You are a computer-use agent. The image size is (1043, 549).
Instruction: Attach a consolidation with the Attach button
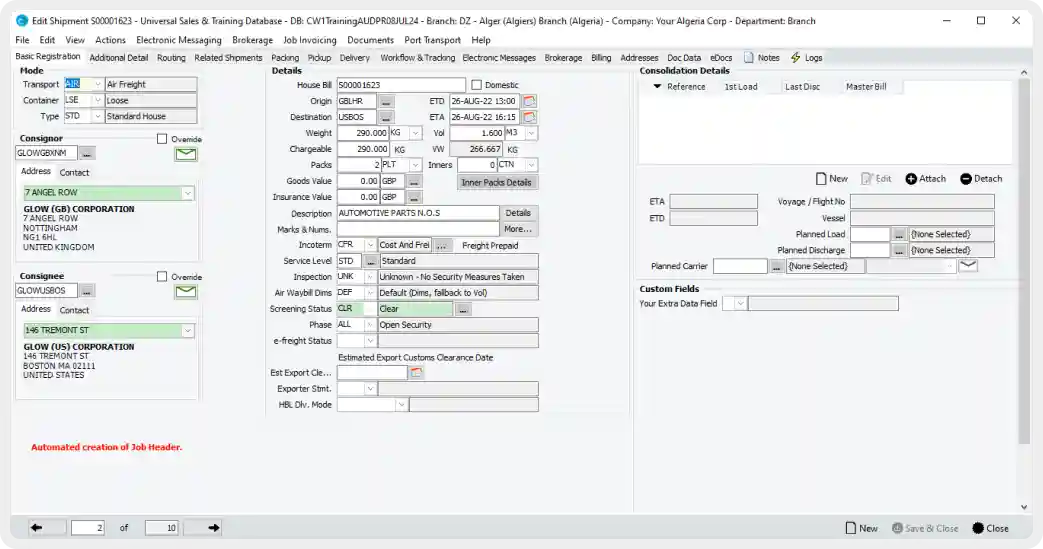(x=925, y=179)
